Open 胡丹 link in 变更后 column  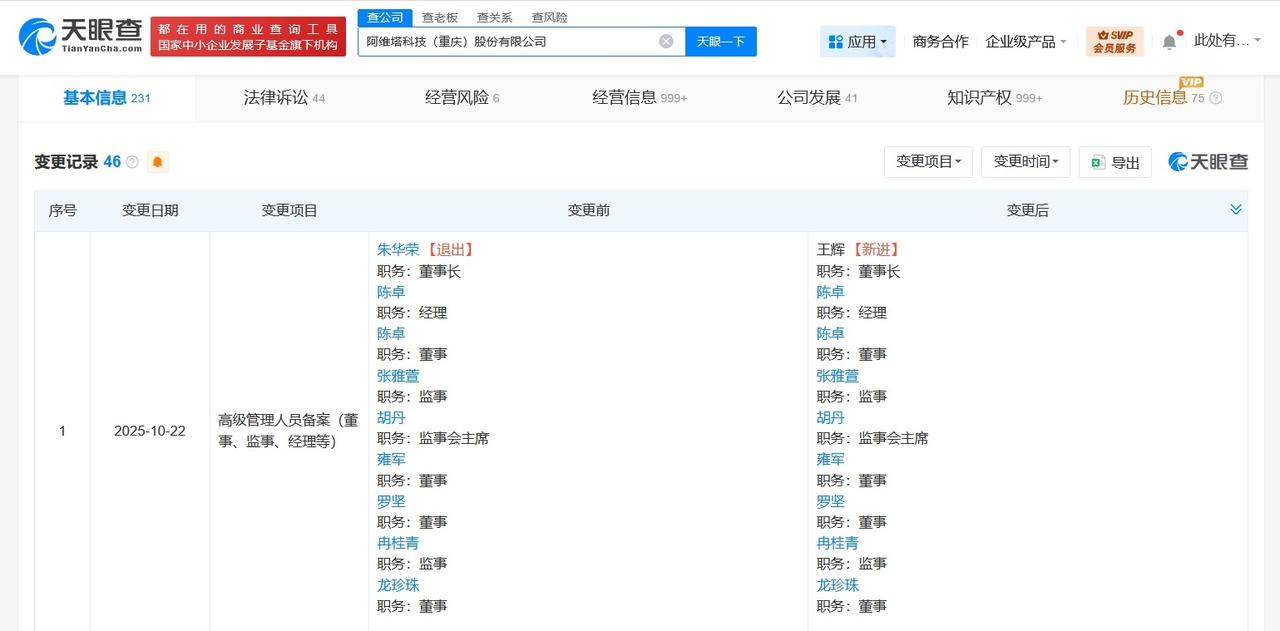pos(831,417)
